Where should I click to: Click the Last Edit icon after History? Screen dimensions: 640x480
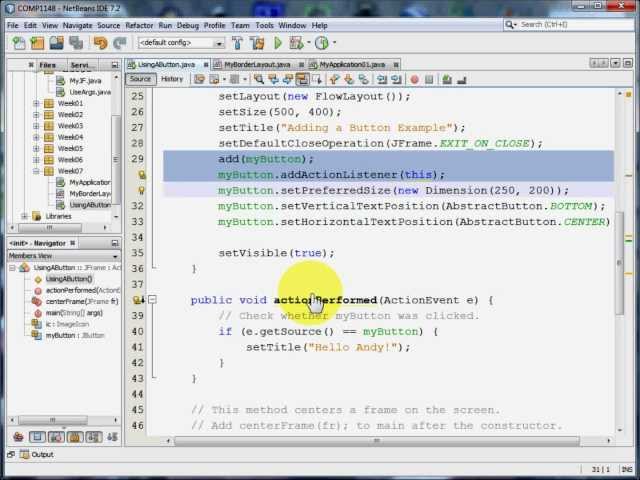[x=199, y=79]
